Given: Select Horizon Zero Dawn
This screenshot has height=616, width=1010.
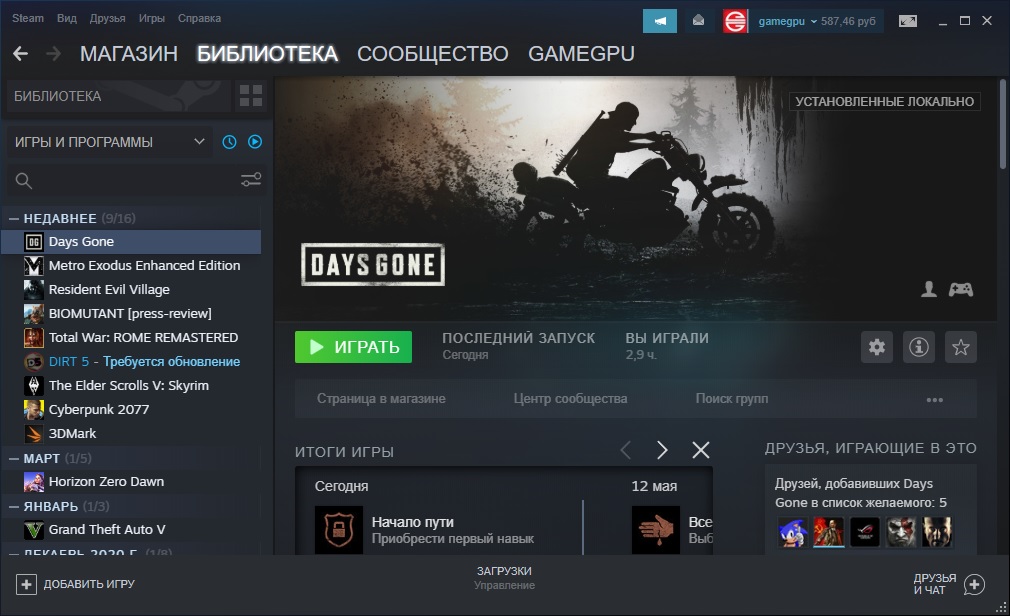Looking at the screenshot, I should coord(132,481).
